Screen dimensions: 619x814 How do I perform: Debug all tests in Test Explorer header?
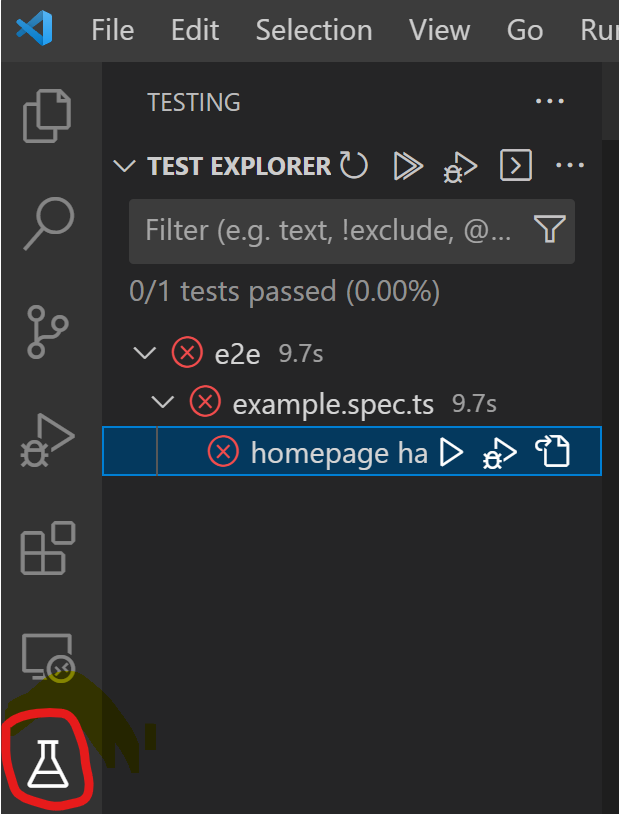[x=460, y=167]
